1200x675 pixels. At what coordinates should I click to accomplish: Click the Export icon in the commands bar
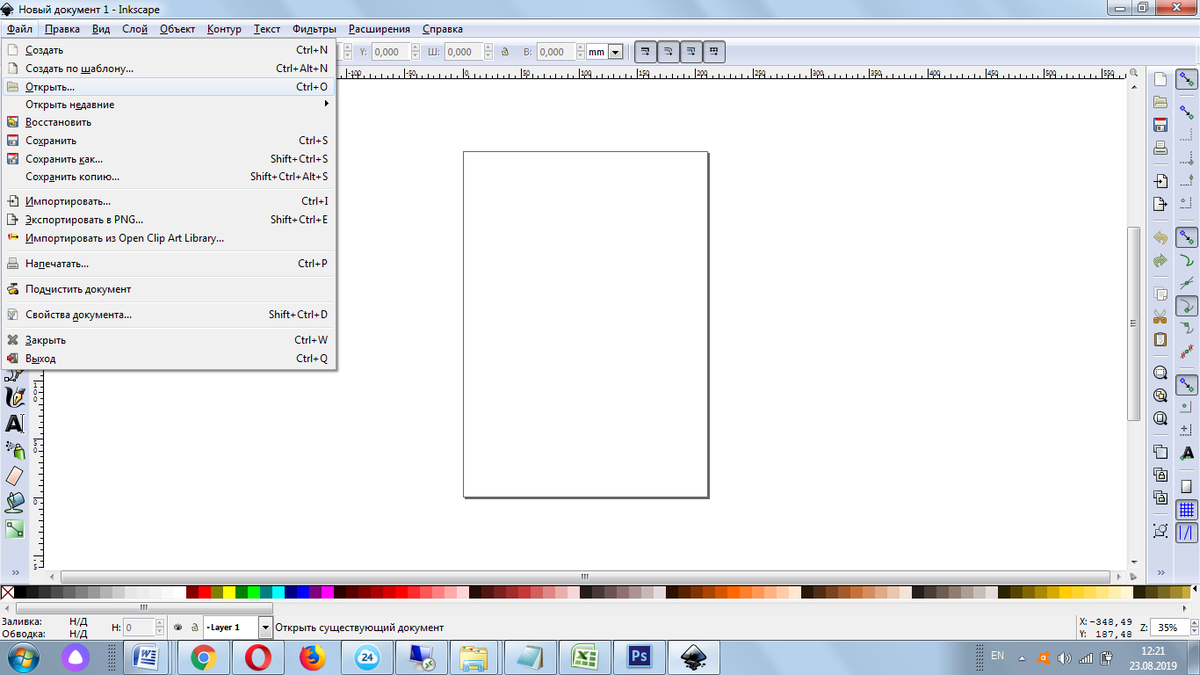1160,204
